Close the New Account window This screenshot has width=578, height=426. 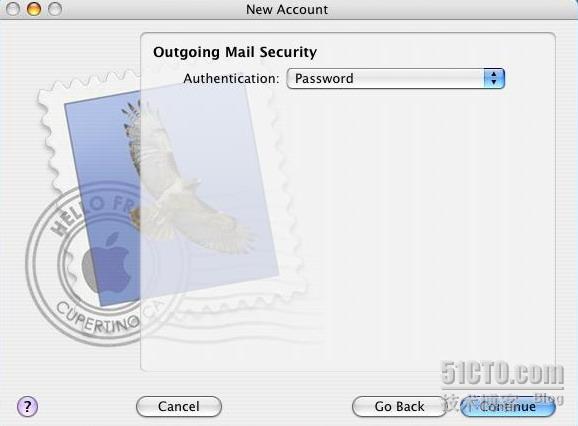coord(13,9)
